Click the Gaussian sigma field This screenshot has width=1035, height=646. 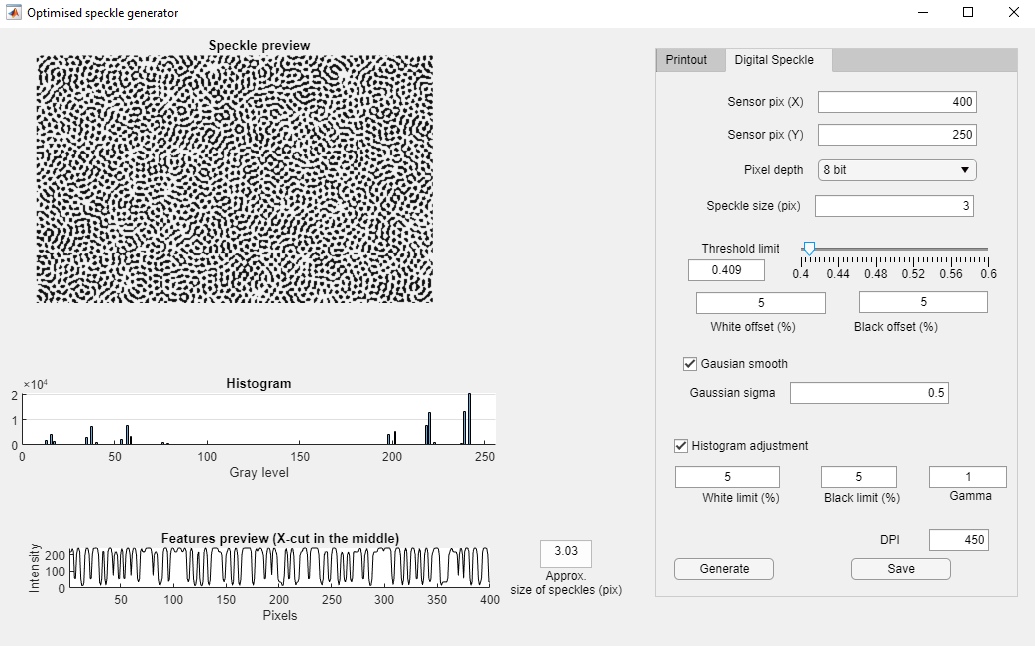[869, 393]
